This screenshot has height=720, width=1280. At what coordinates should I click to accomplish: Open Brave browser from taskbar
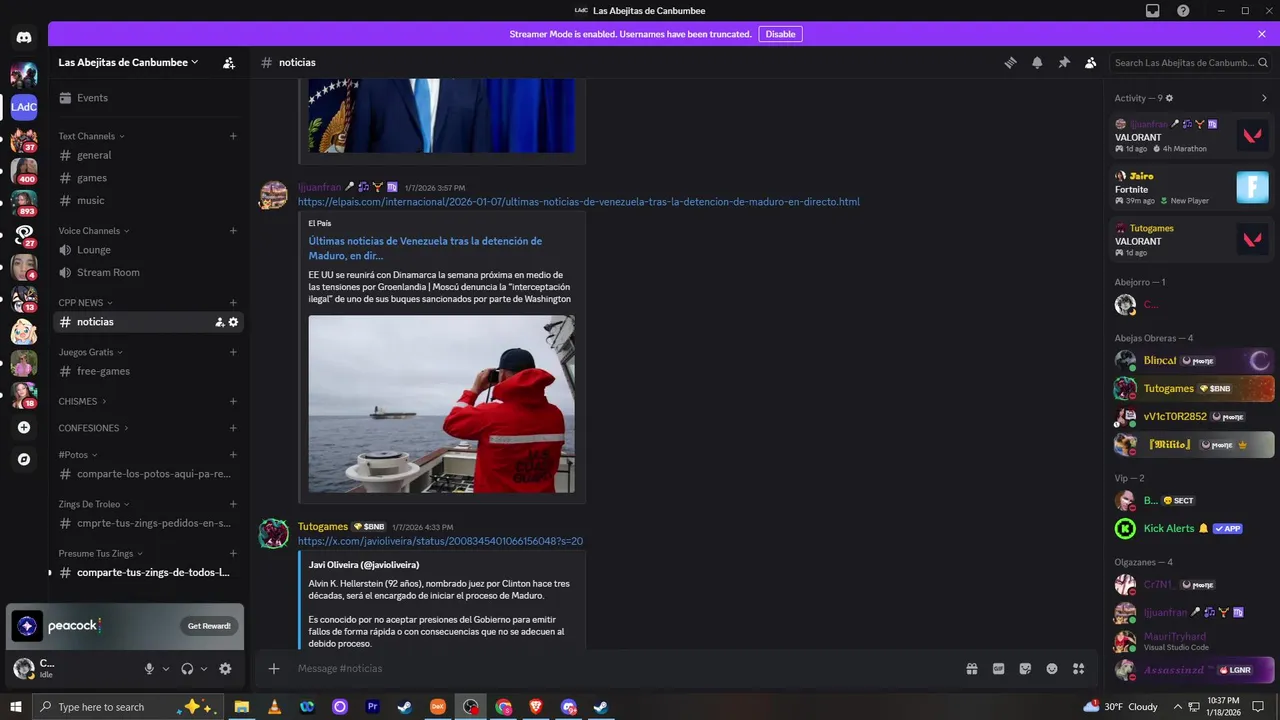(x=536, y=707)
